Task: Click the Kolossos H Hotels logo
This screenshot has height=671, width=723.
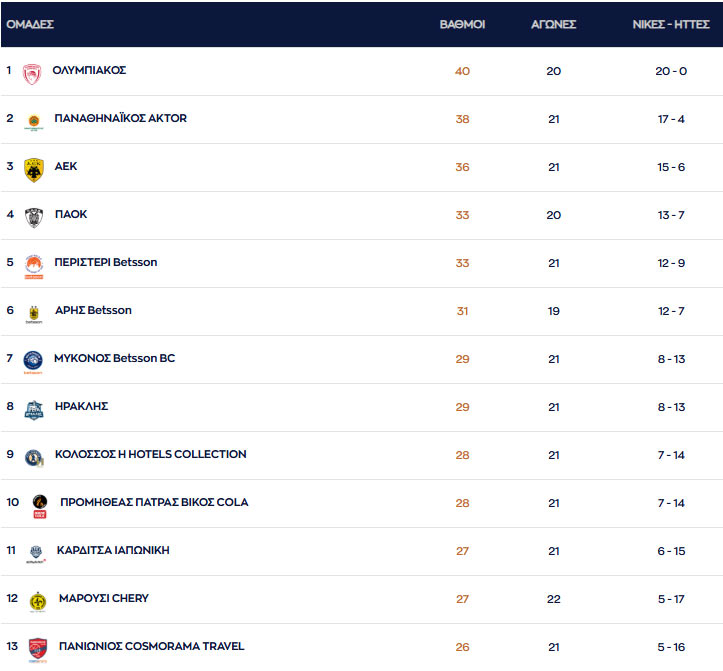Action: (33, 456)
